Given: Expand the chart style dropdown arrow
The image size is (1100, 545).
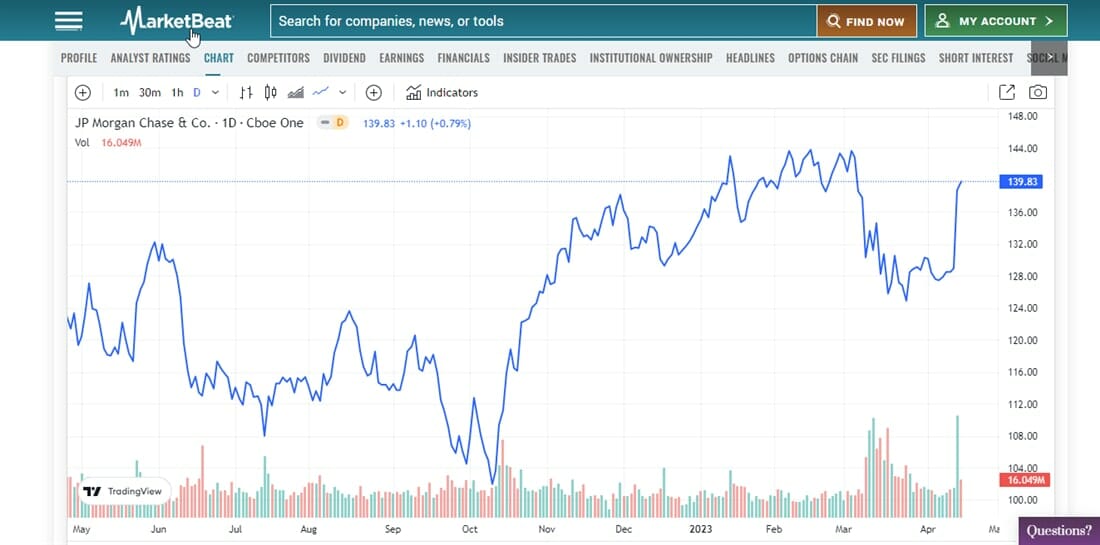Looking at the screenshot, I should (x=343, y=93).
